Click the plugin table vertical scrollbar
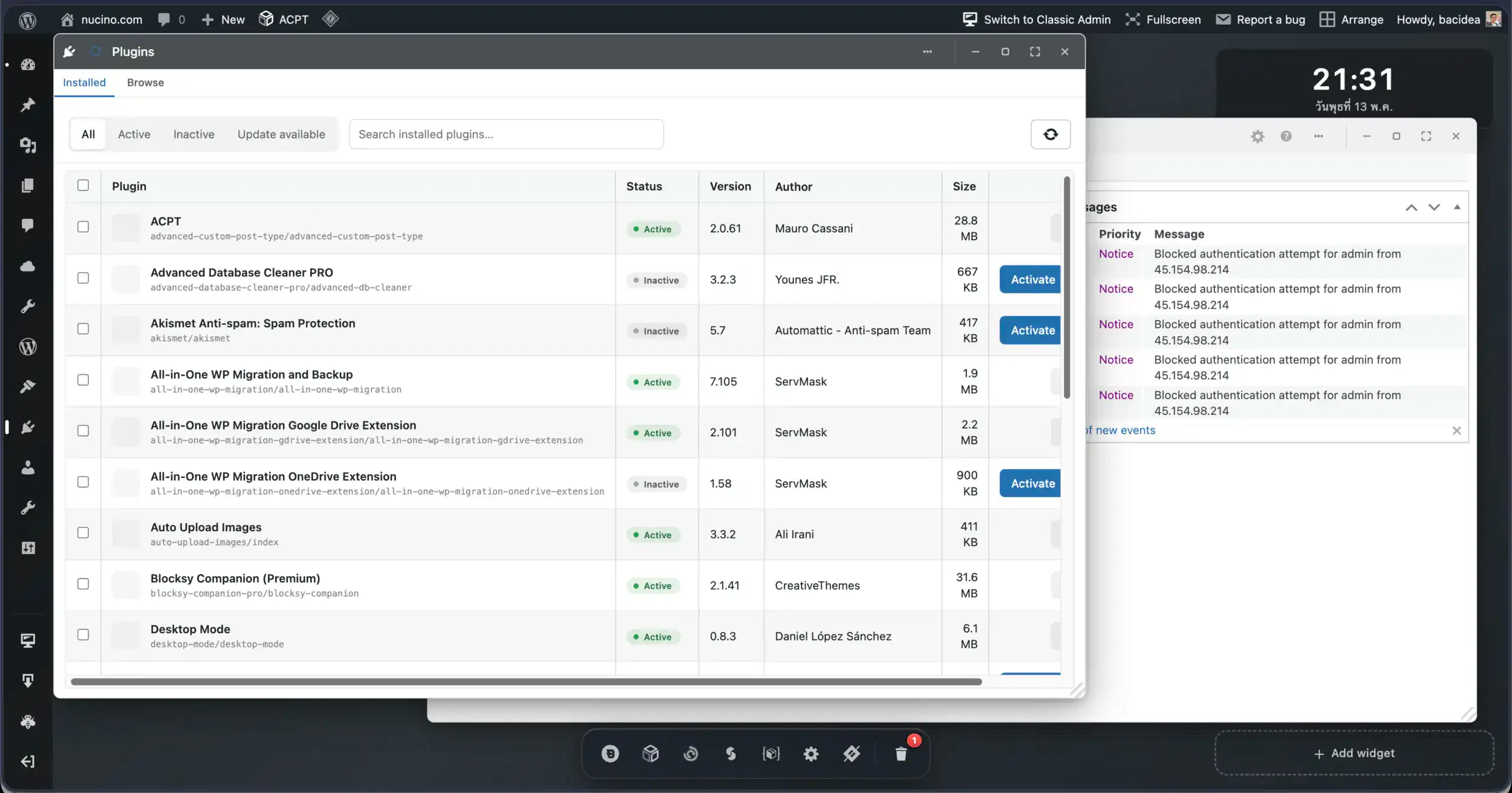1512x793 pixels. [1067, 287]
